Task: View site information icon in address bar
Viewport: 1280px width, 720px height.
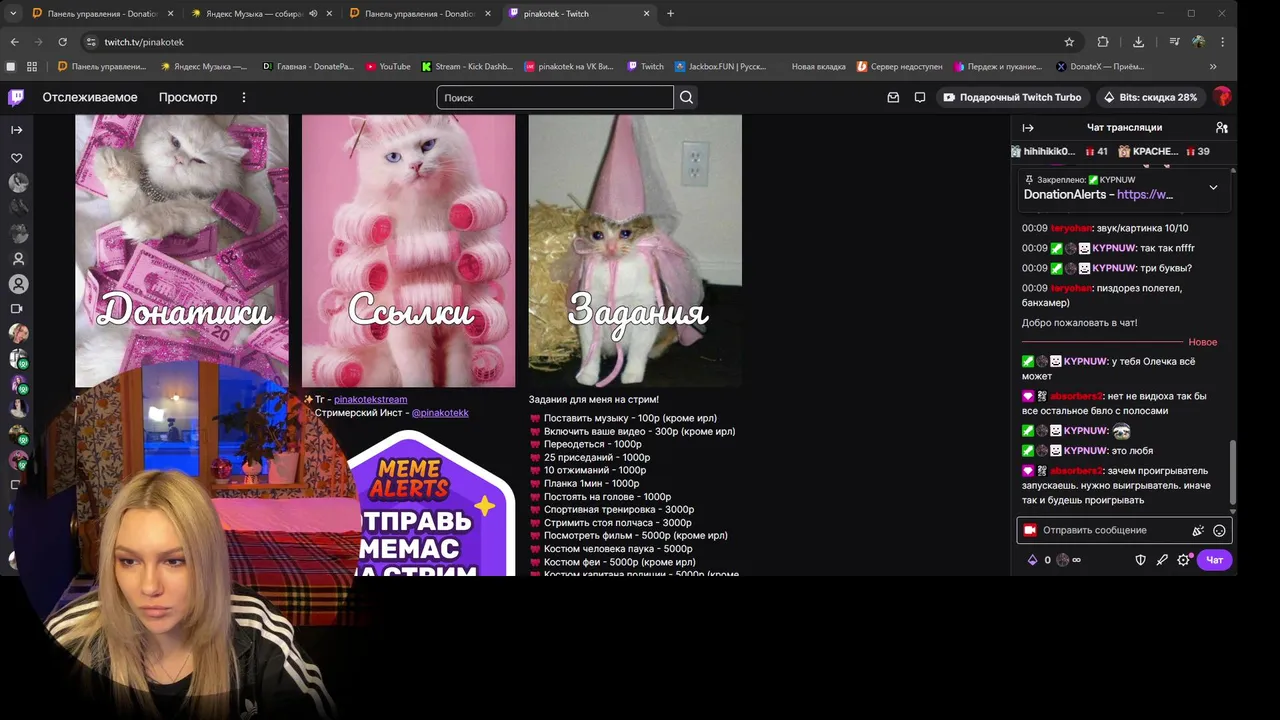Action: [91, 42]
